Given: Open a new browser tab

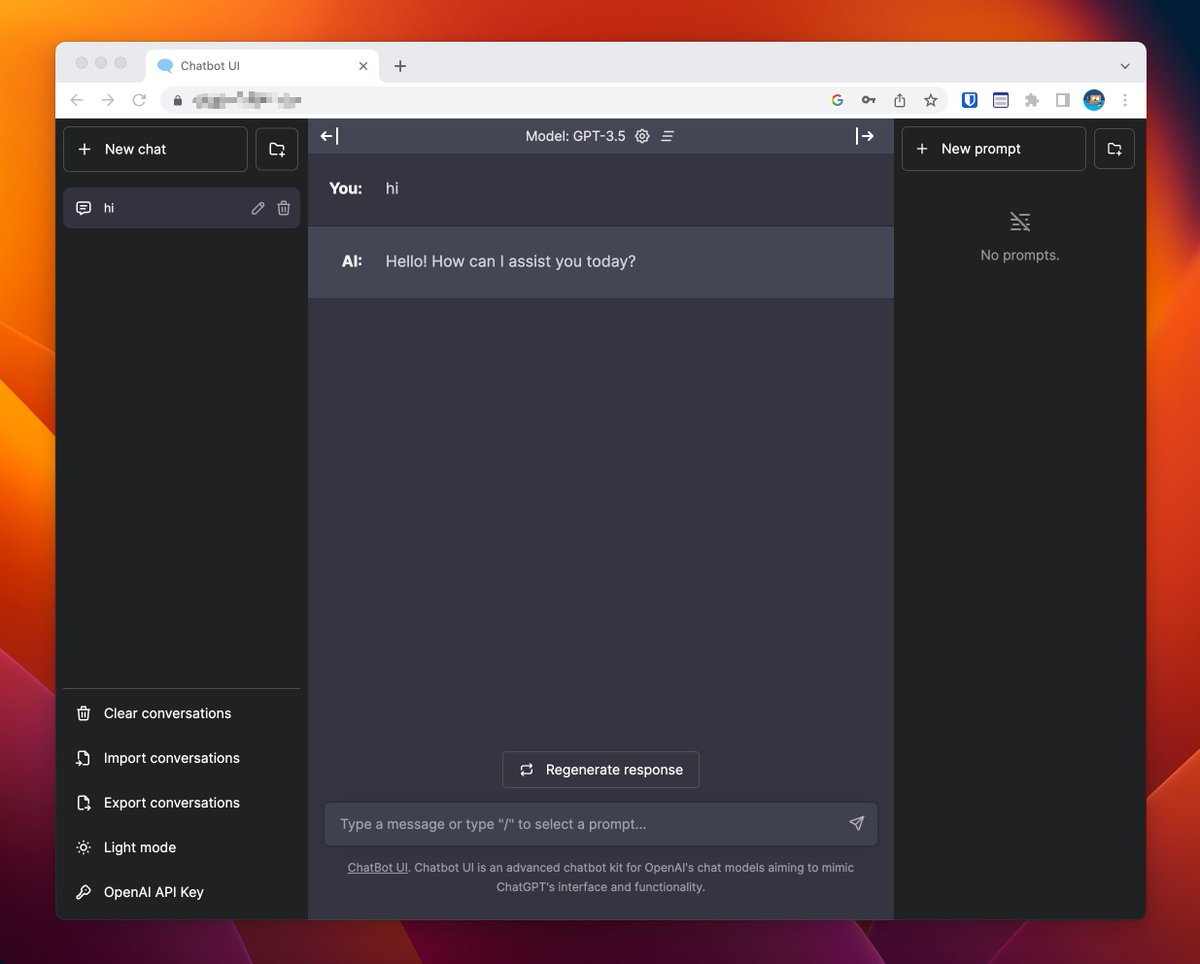Looking at the screenshot, I should [x=400, y=66].
